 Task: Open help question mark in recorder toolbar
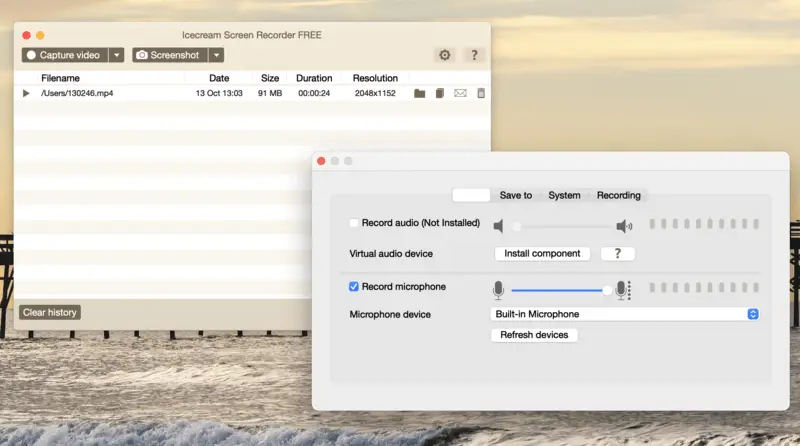point(474,55)
